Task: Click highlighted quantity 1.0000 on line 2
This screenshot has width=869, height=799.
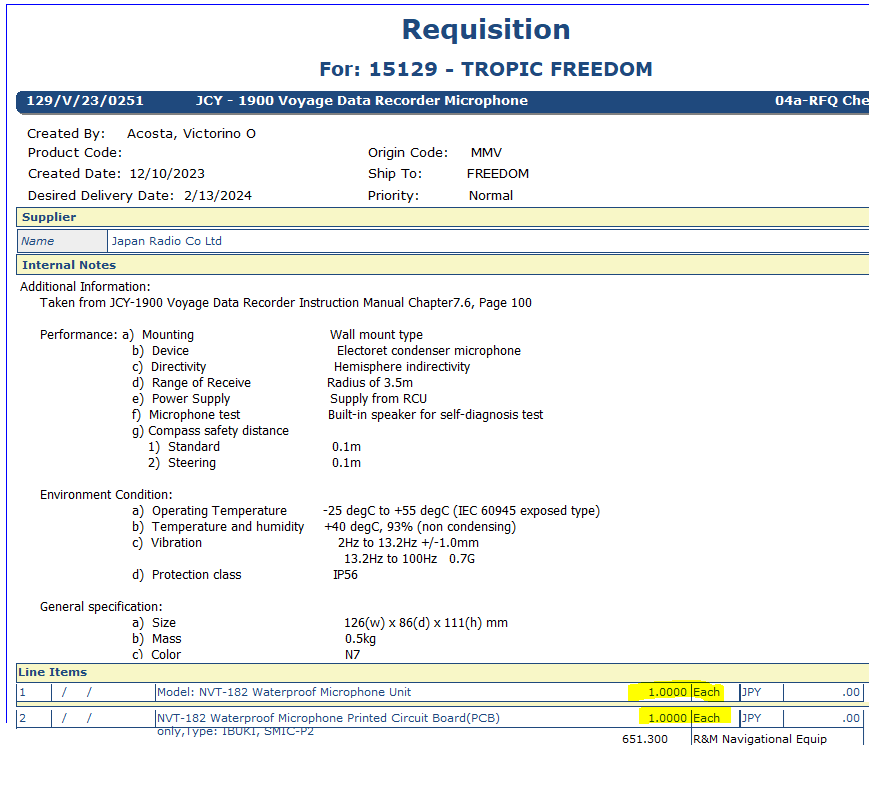Action: tap(666, 718)
